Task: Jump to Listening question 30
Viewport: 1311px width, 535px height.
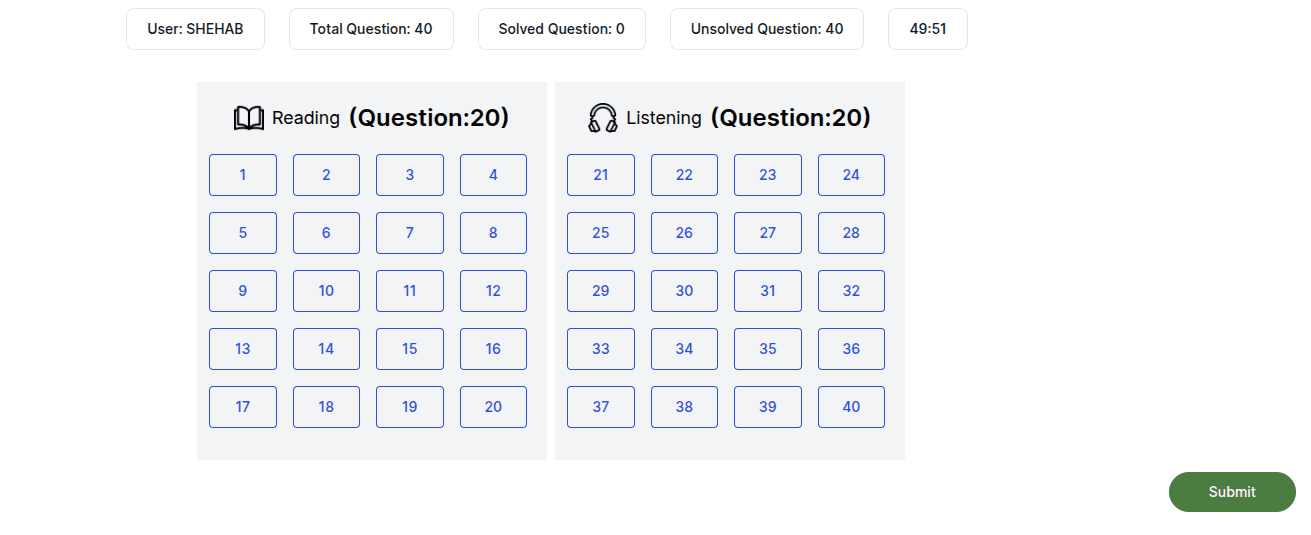Action: tap(684, 291)
